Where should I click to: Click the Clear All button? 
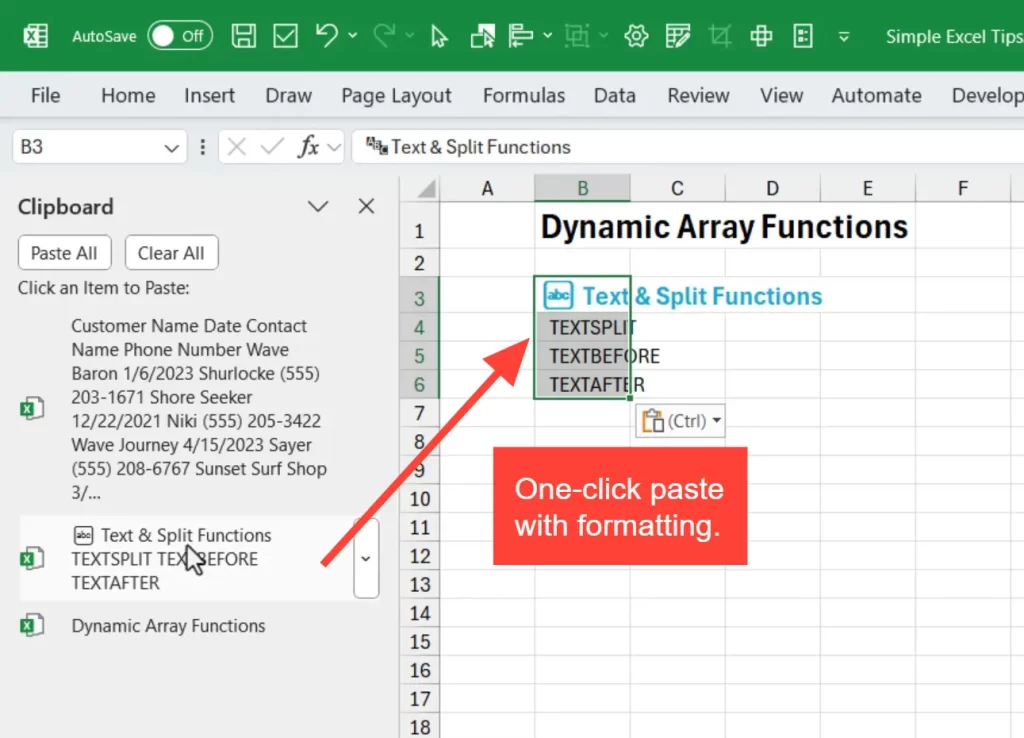(x=171, y=253)
